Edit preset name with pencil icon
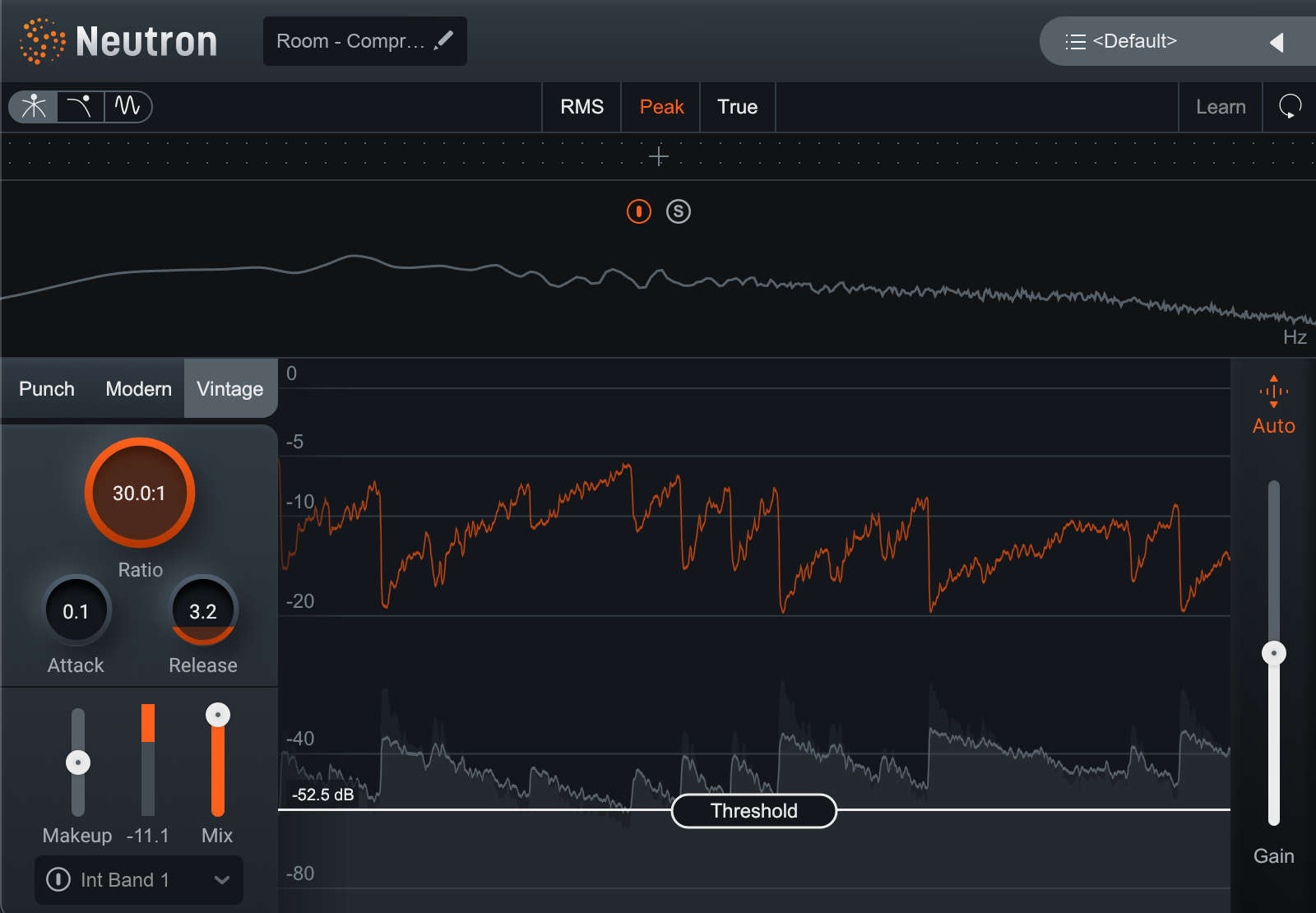Viewport: 1316px width, 913px height. coord(444,39)
